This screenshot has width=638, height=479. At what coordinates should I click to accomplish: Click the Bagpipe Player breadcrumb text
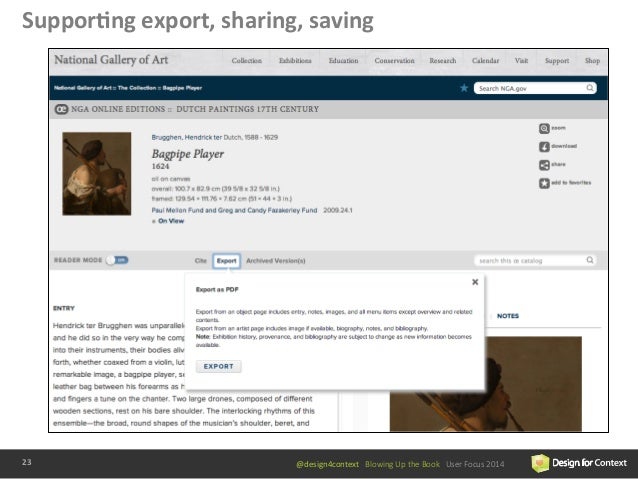coord(182,88)
